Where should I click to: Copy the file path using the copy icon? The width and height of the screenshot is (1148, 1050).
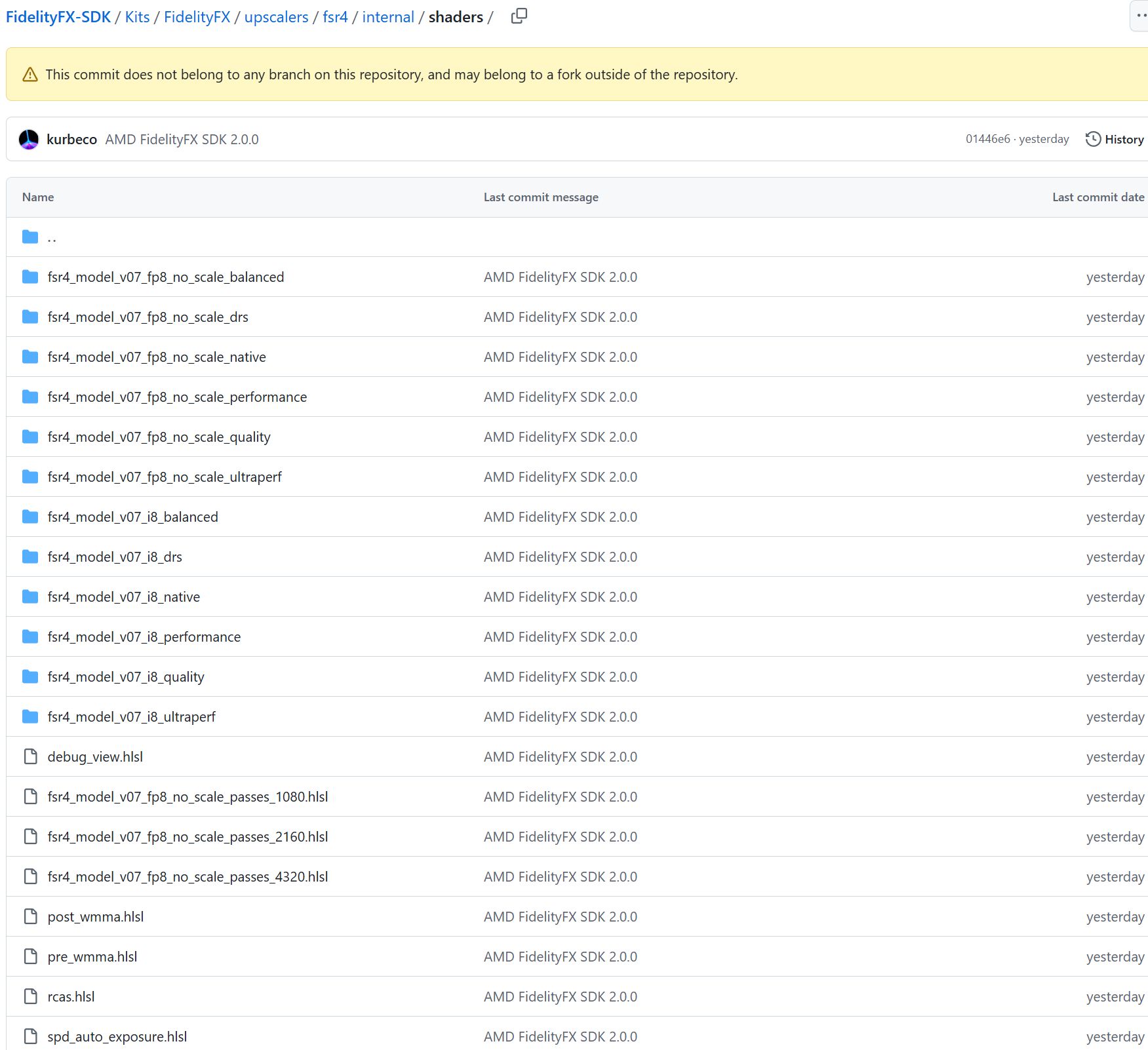[519, 16]
